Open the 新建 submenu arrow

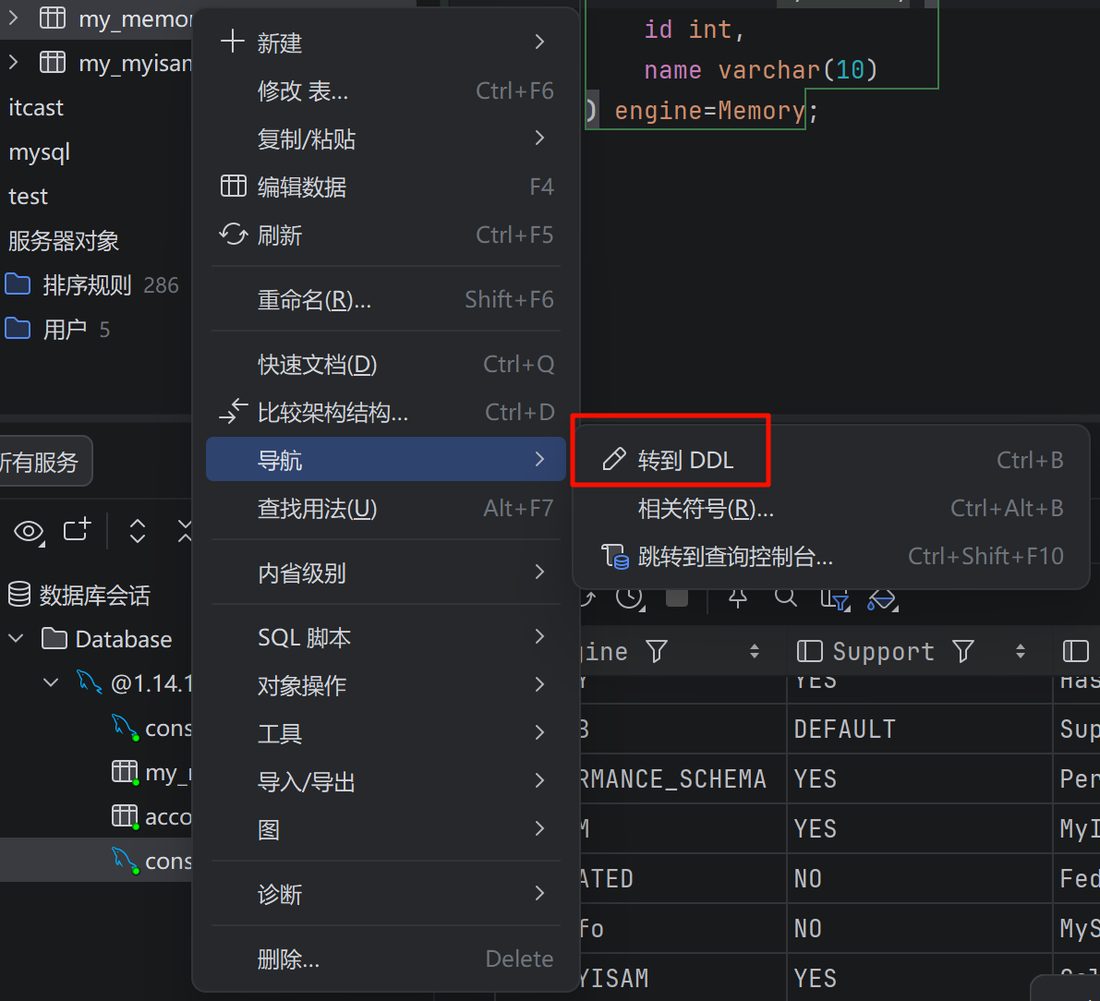point(539,42)
